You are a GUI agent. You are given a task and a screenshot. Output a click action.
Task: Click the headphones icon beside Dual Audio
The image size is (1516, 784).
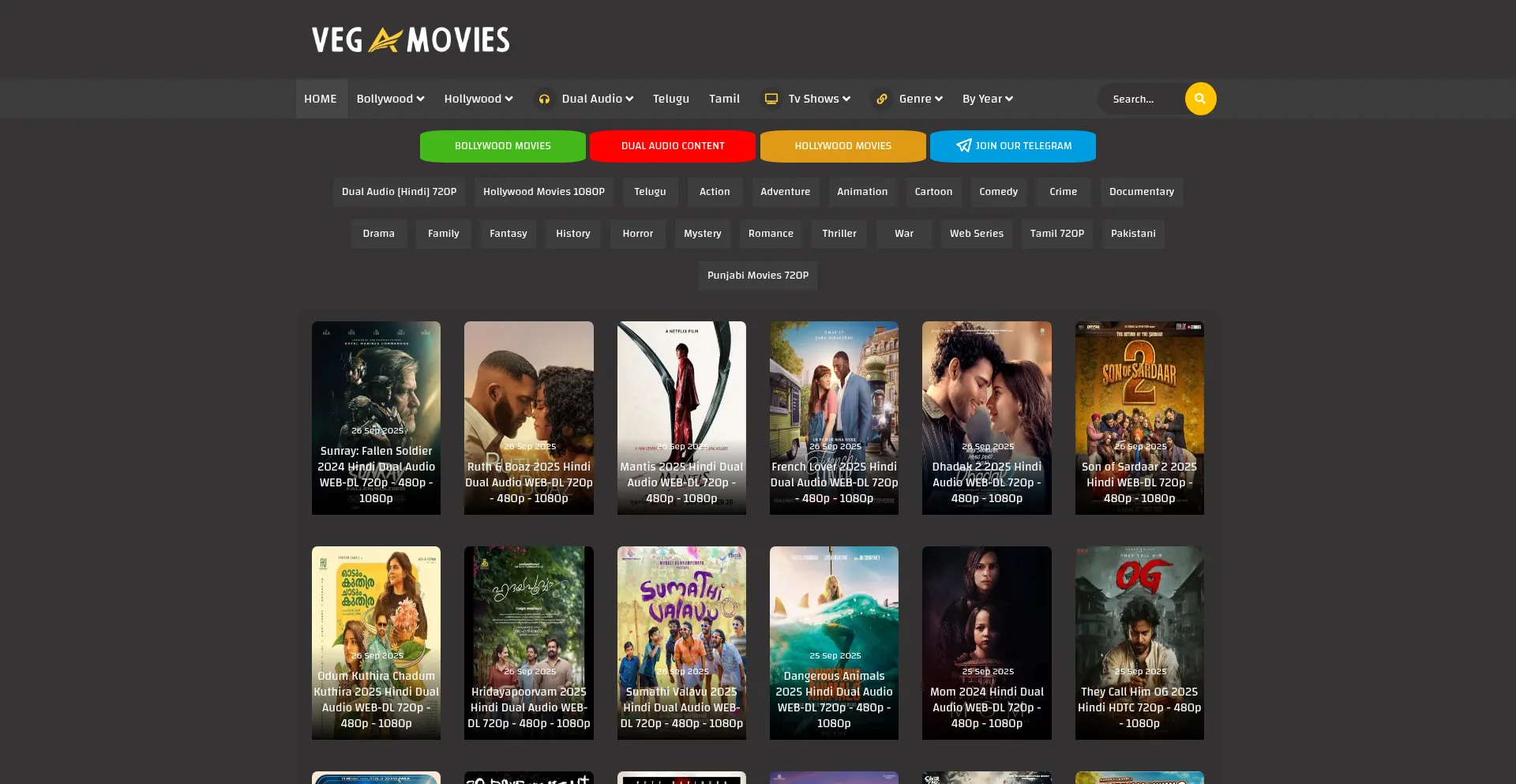pyautogui.click(x=544, y=99)
